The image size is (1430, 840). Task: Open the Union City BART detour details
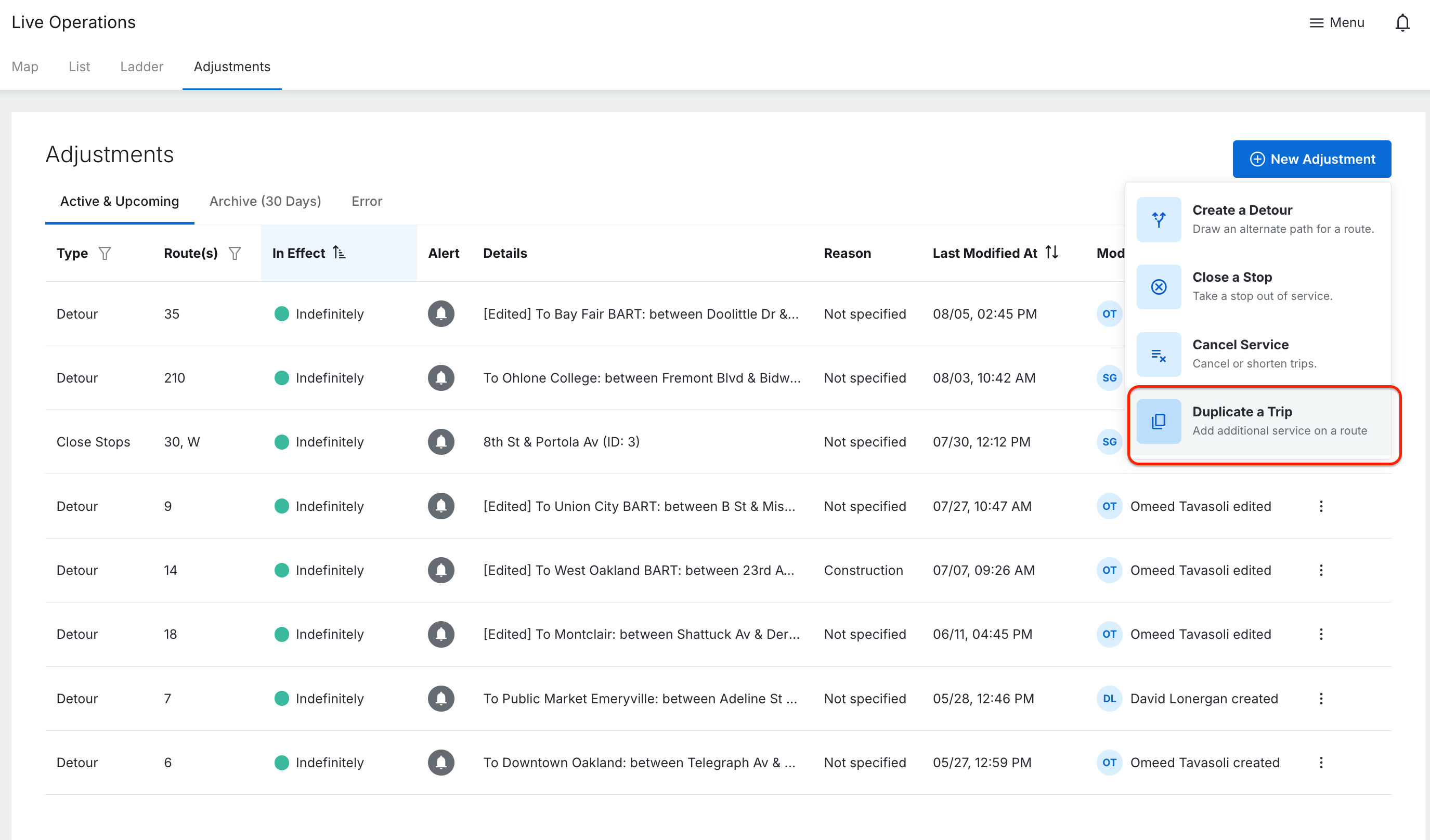[639, 506]
